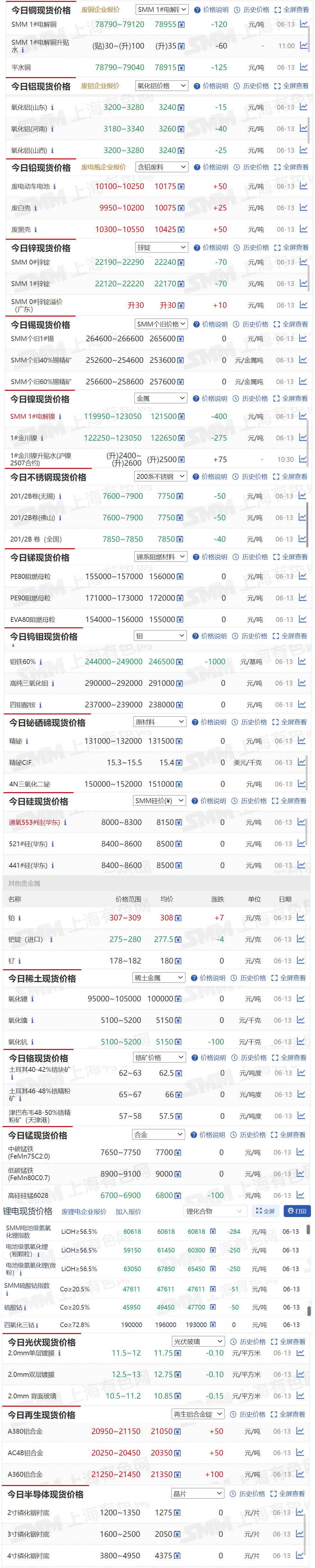This screenshot has width=315, height=1568.
Task: Click the SMM 1#电解镍 product name
Action: click(33, 417)
